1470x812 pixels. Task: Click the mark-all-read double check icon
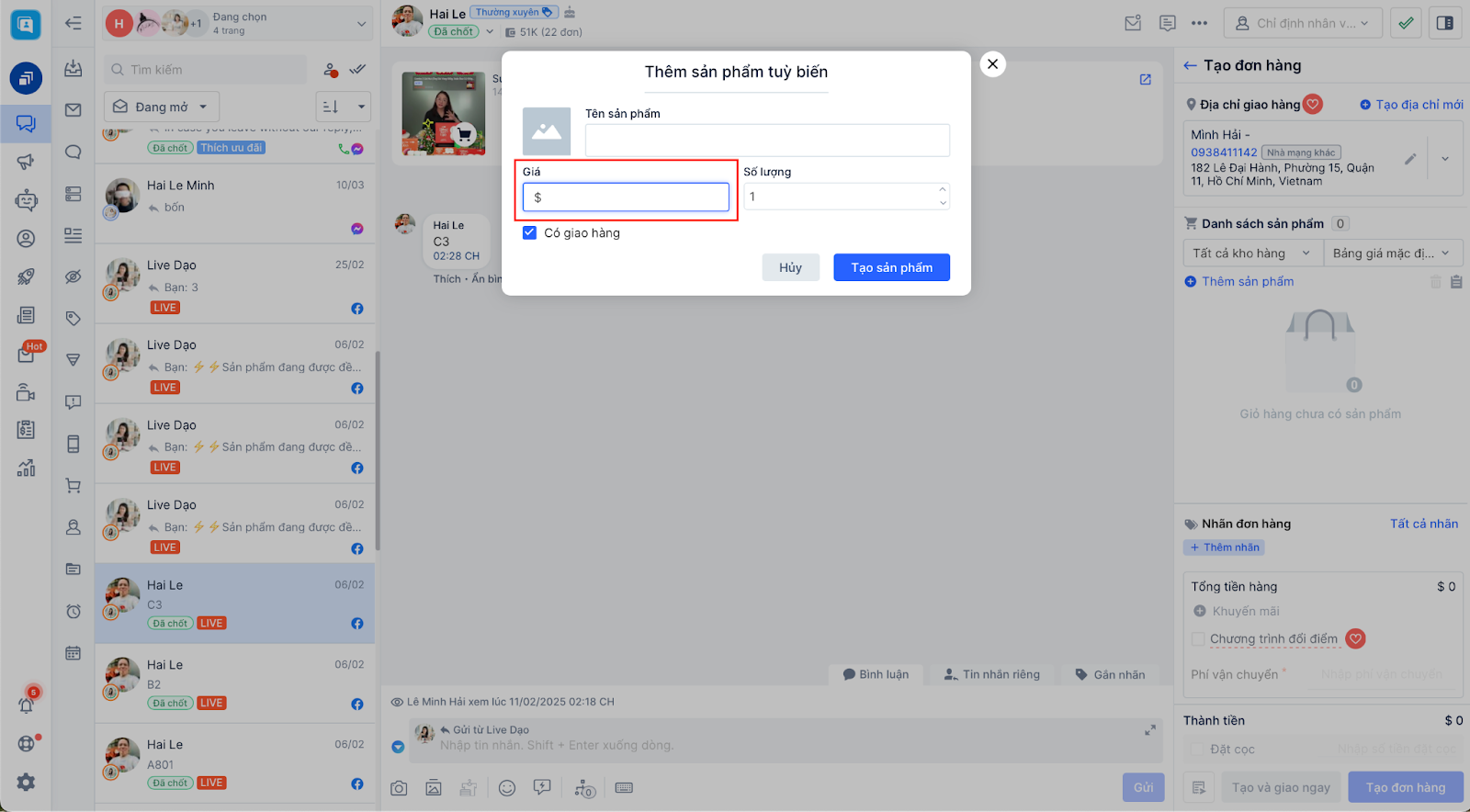357,70
